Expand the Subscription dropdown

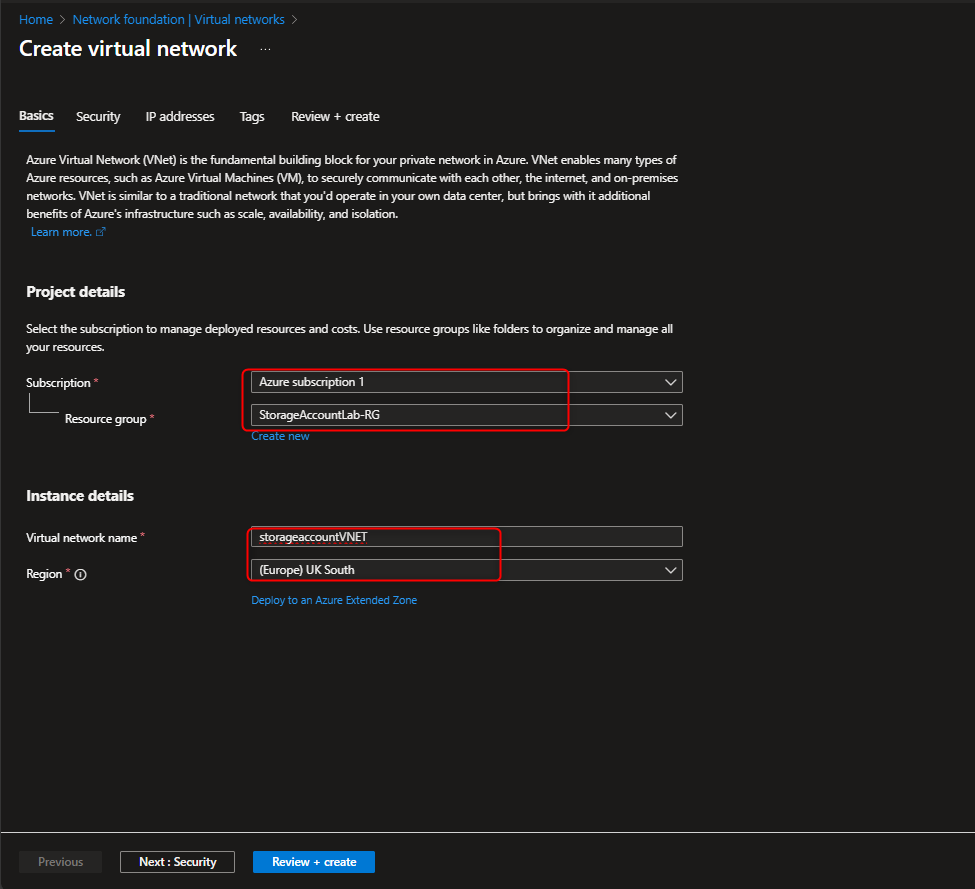click(670, 381)
